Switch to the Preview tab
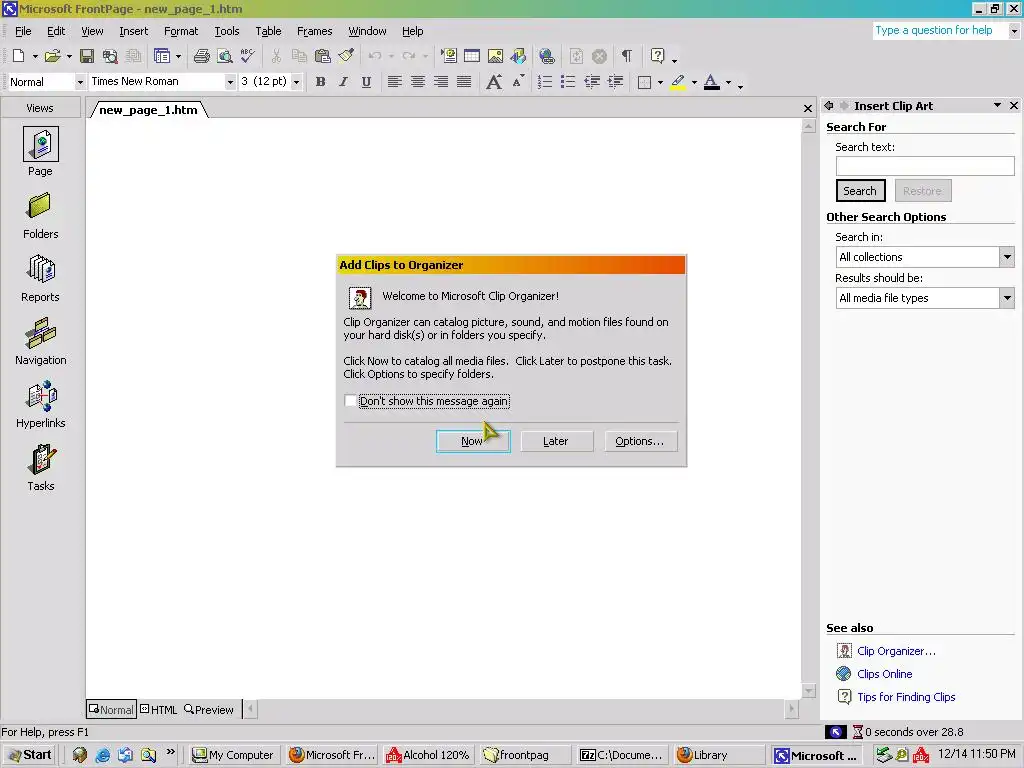Image resolution: width=1024 pixels, height=768 pixels. pos(209,709)
